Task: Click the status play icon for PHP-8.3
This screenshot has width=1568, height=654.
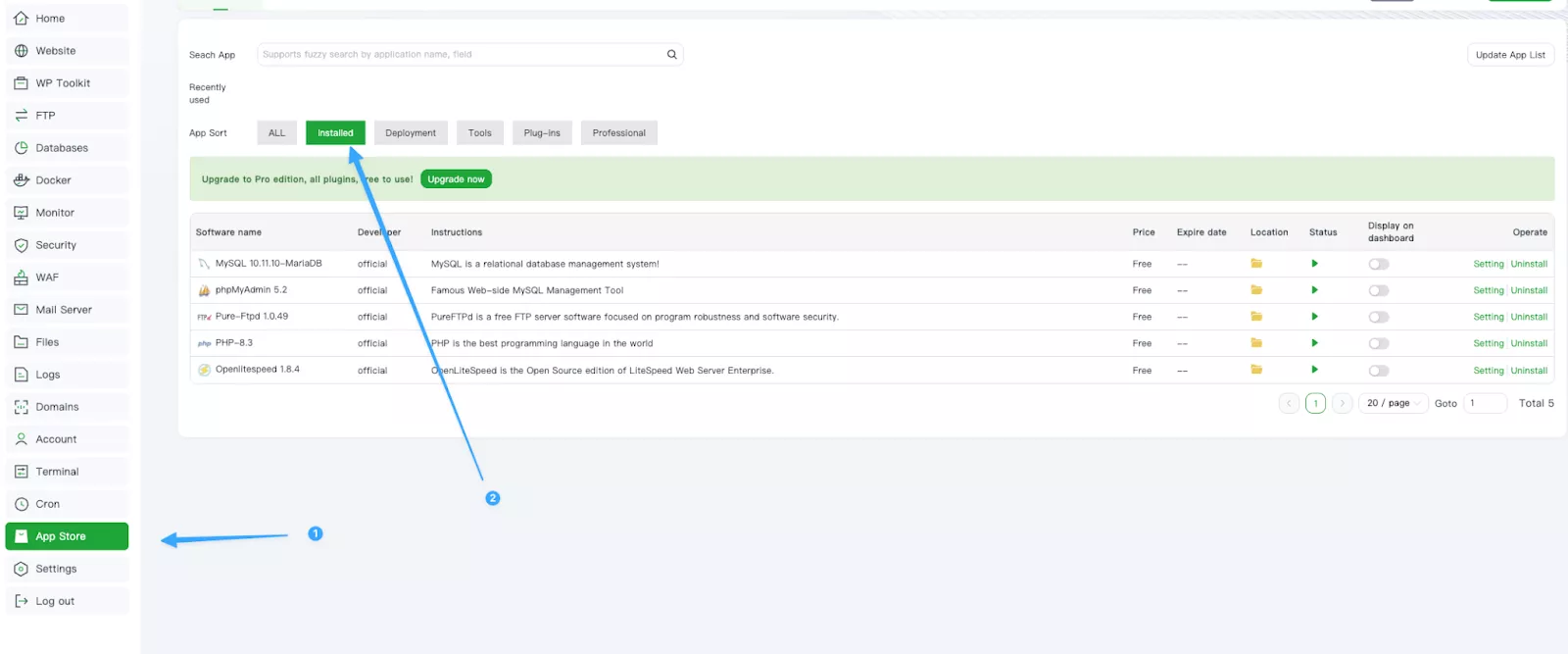Action: point(1314,343)
